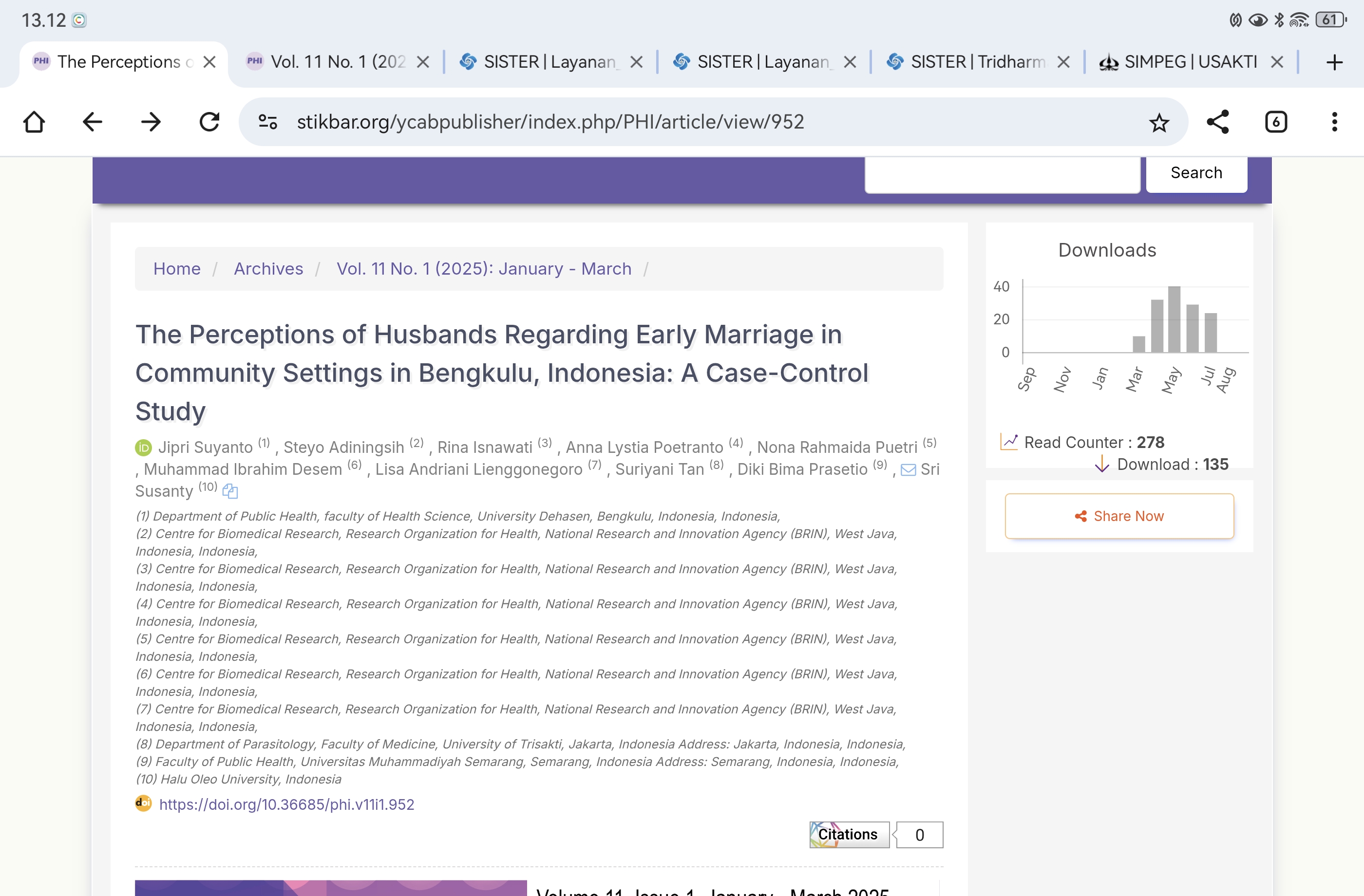Screen dimensions: 1364x896
Task: Close the first SISTER | Layanan tab
Action: (x=636, y=62)
